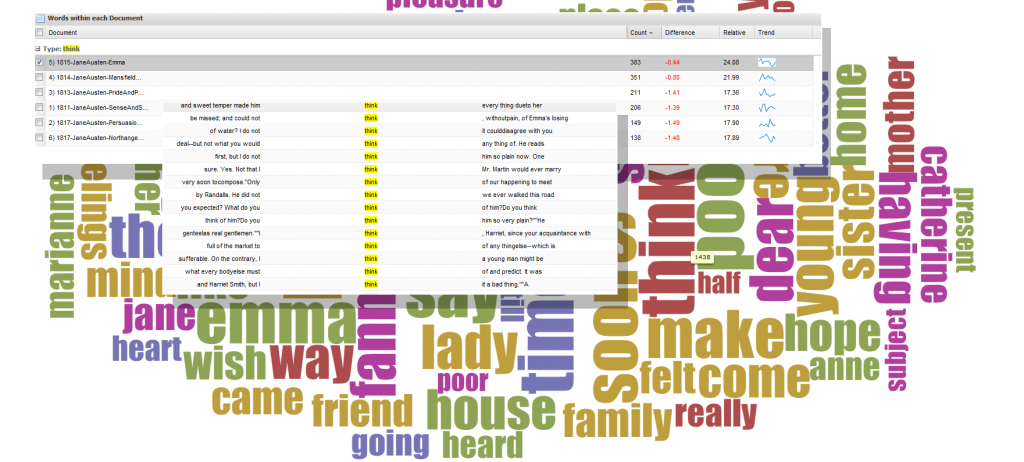Click the word 'really' in the cloud
Screen dimensions: 1024x462
click(x=715, y=414)
